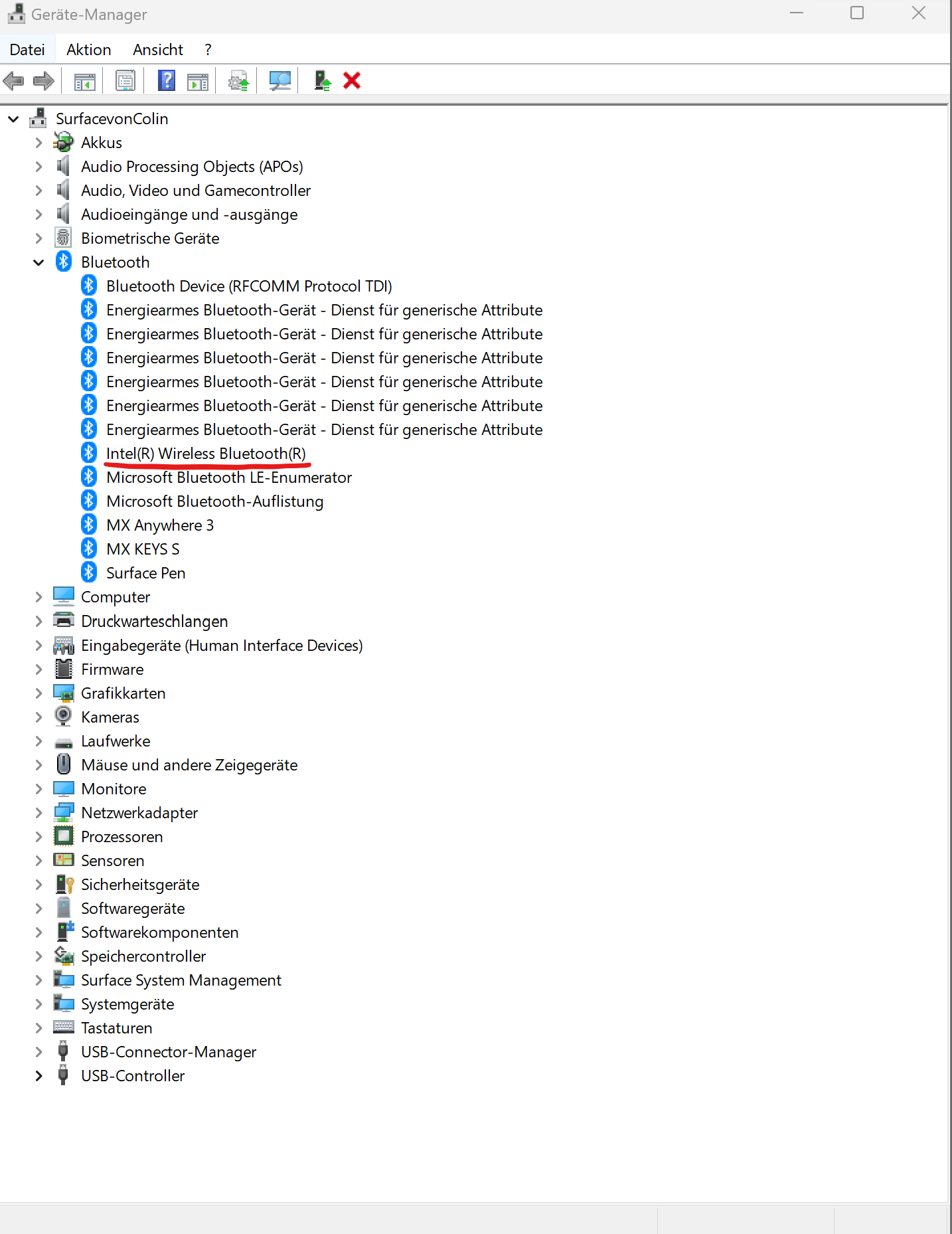Viewport: 952px width, 1234px height.
Task: Click the Tastaturen keyboard icon
Action: tap(64, 1027)
